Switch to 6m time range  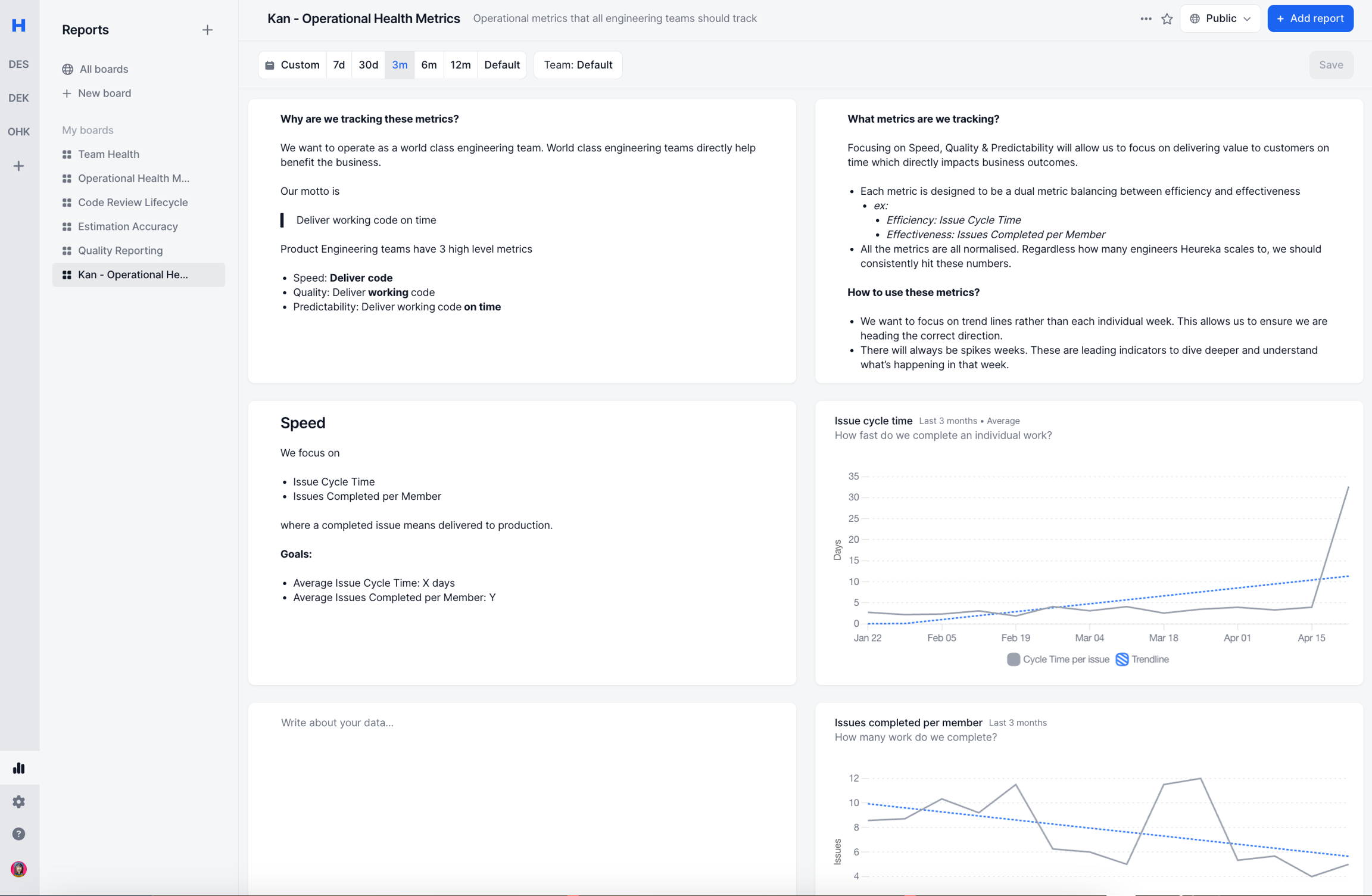click(429, 65)
